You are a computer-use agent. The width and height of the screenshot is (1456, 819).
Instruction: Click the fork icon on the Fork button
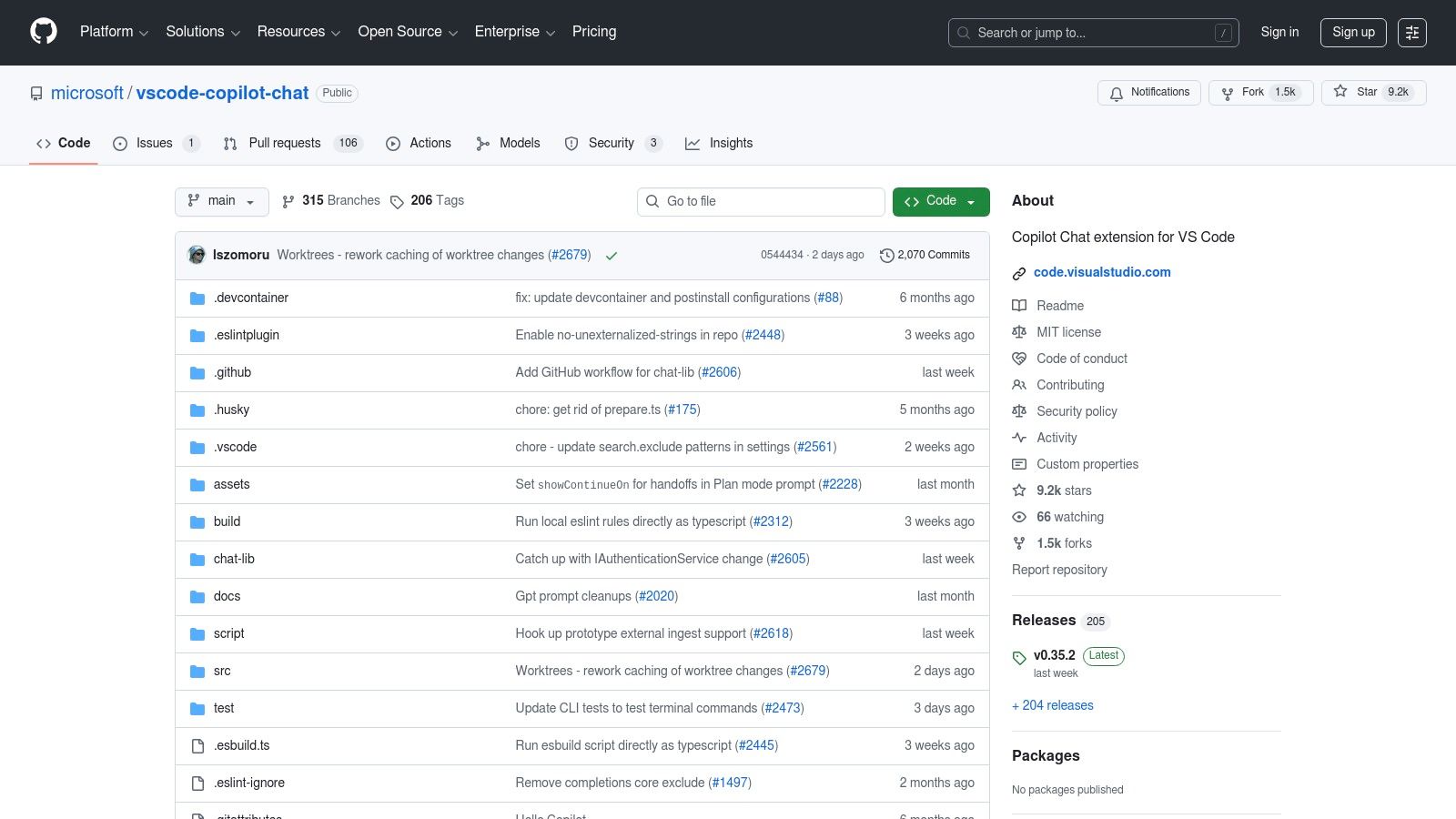(1229, 93)
